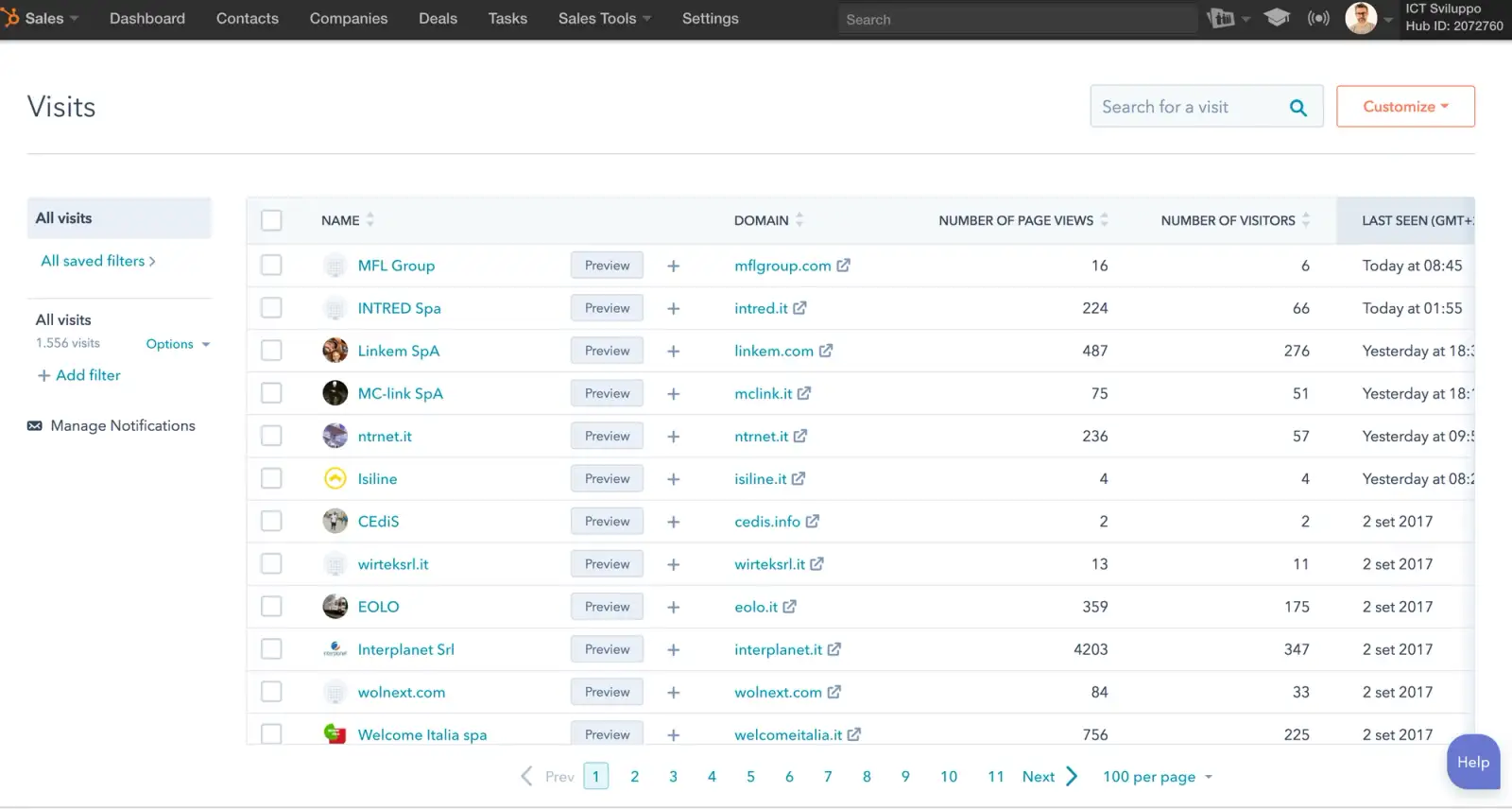
Task: Open the Settings menu item
Action: [x=711, y=18]
